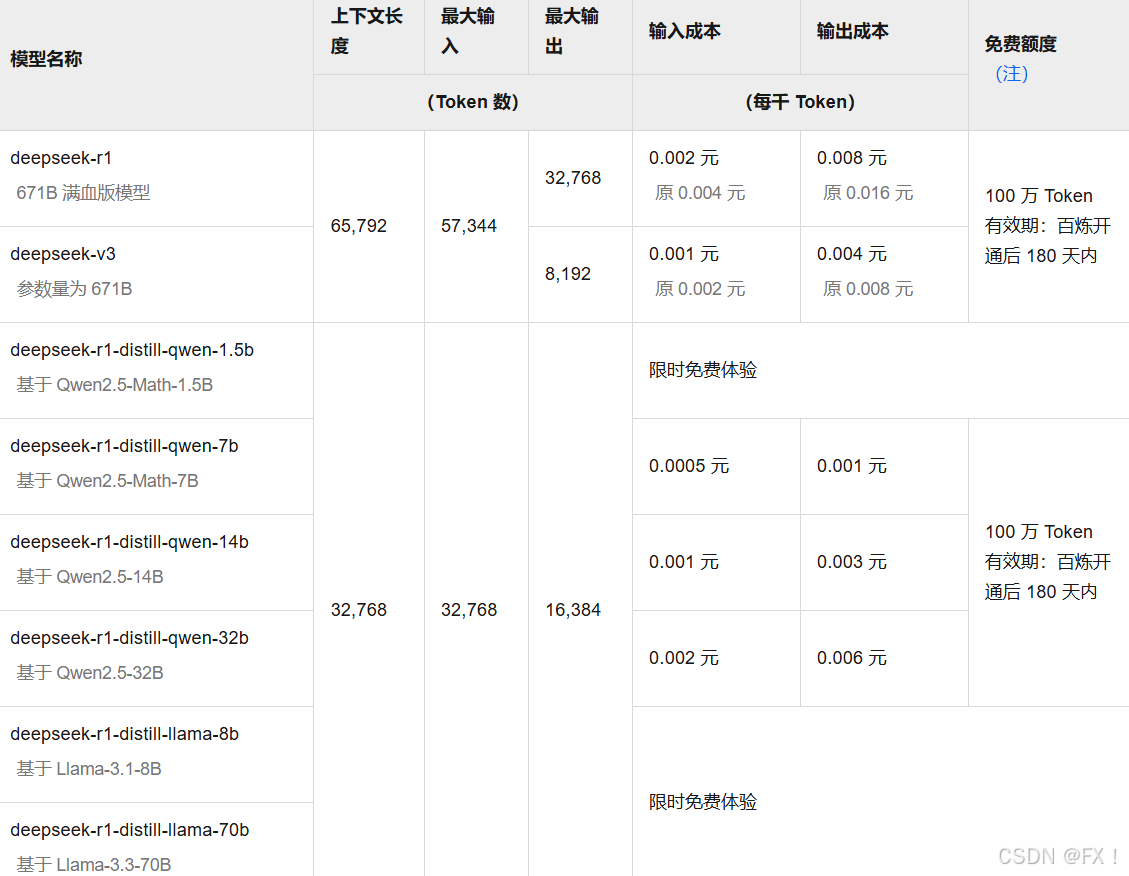
Task: Select deepseek-r1-distill-llama-8b model name
Action: coord(124,734)
